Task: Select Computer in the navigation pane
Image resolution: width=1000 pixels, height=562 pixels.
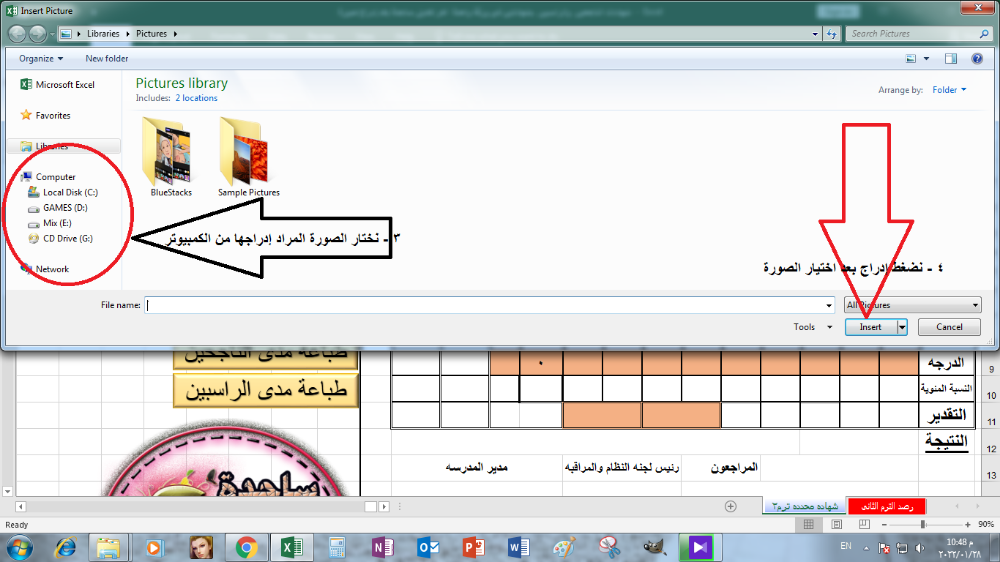Action: (48, 177)
